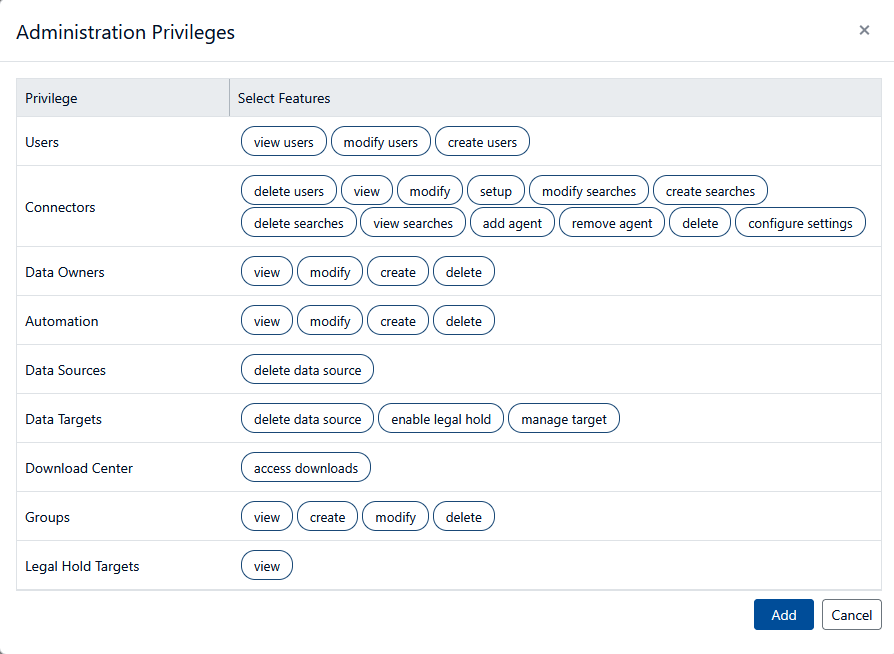Screen dimensions: 894x654
Task: Close the Administration Privileges dialog
Action: click(x=864, y=30)
